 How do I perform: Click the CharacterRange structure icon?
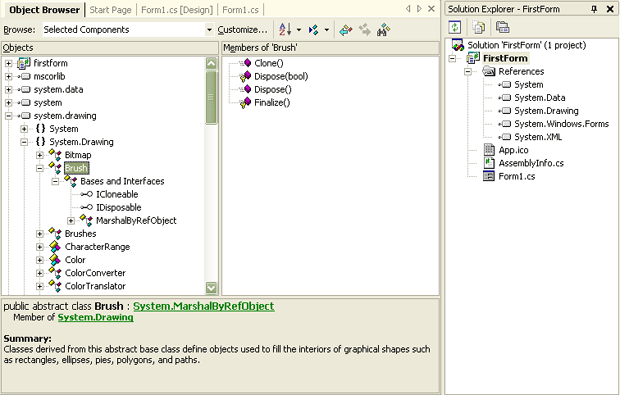click(55, 247)
